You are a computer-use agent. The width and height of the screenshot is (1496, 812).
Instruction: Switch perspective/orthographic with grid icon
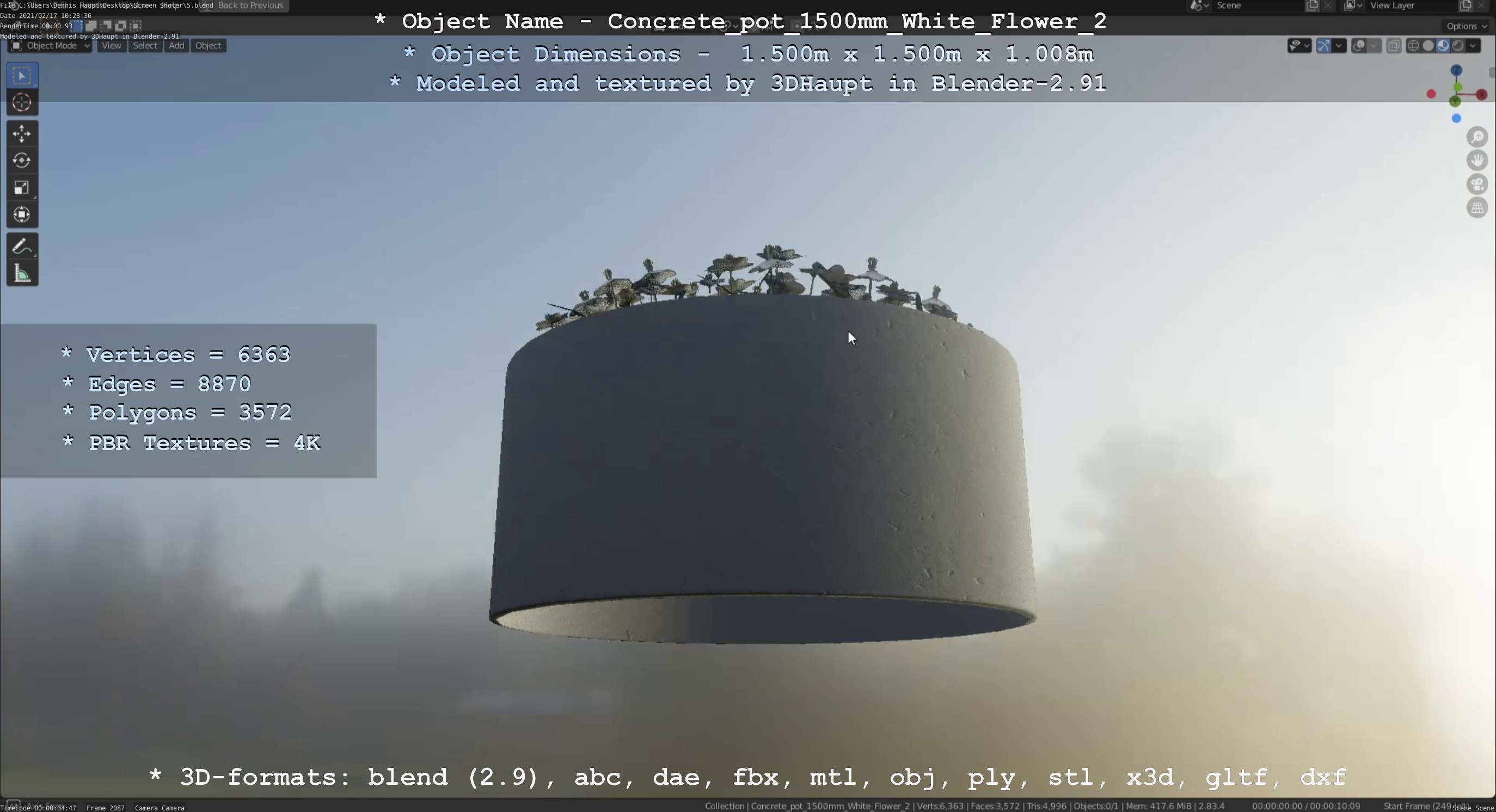[x=1477, y=208]
